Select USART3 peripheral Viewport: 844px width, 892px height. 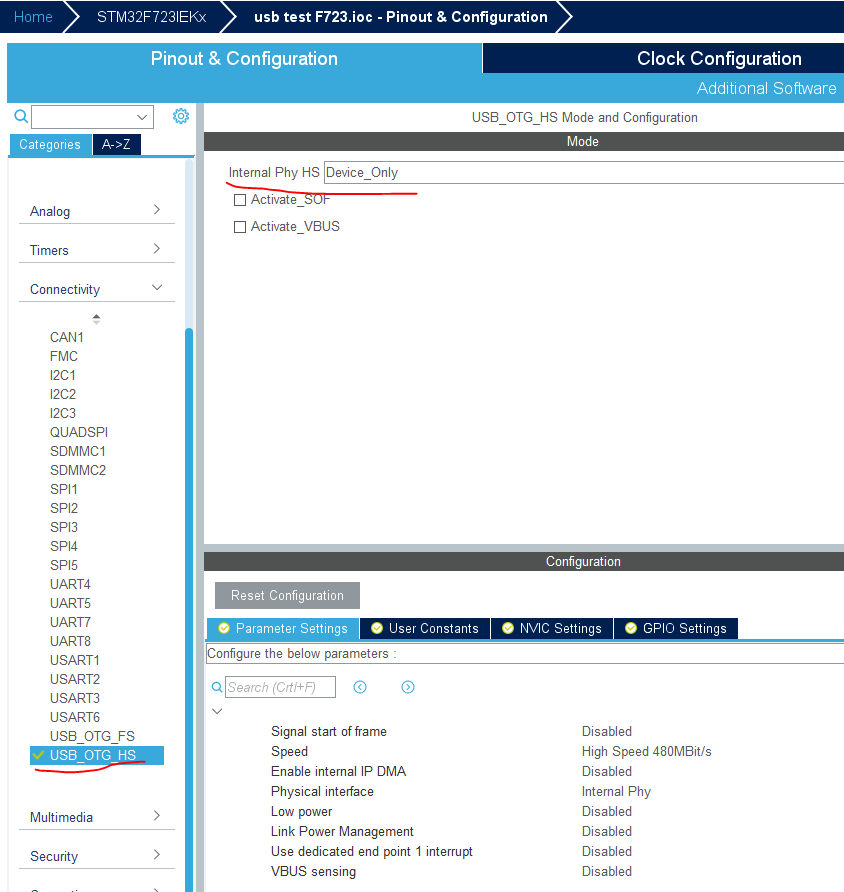point(75,698)
